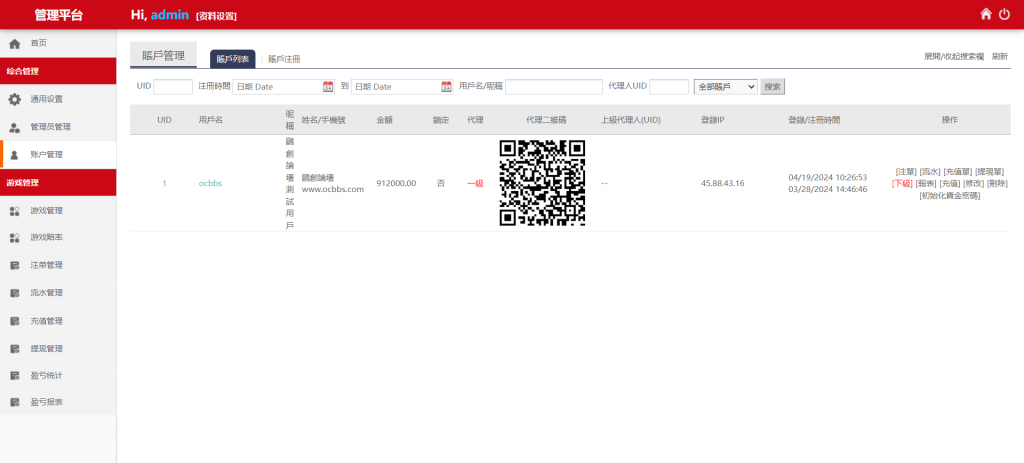Focus the 代理人UID input field

[669, 86]
